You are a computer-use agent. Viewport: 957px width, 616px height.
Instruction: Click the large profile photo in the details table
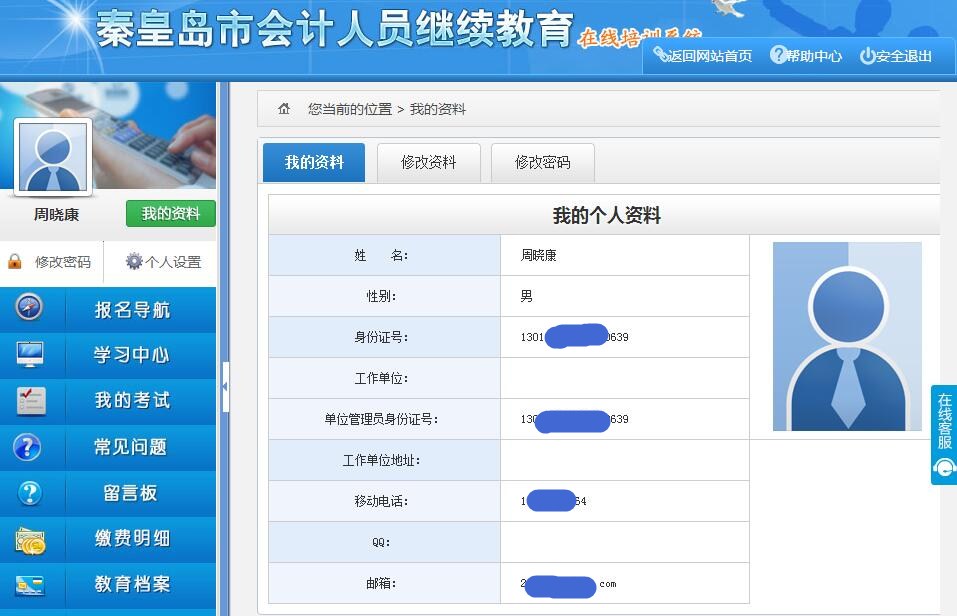pyautogui.click(x=847, y=336)
